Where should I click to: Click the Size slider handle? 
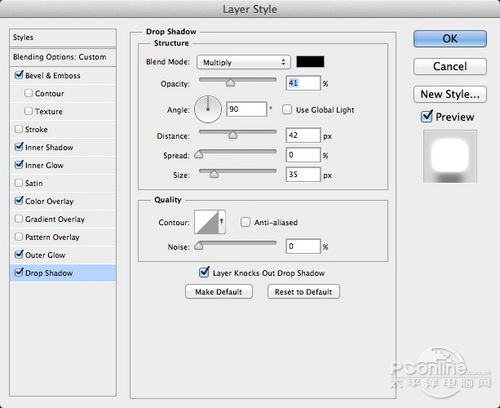(x=214, y=174)
